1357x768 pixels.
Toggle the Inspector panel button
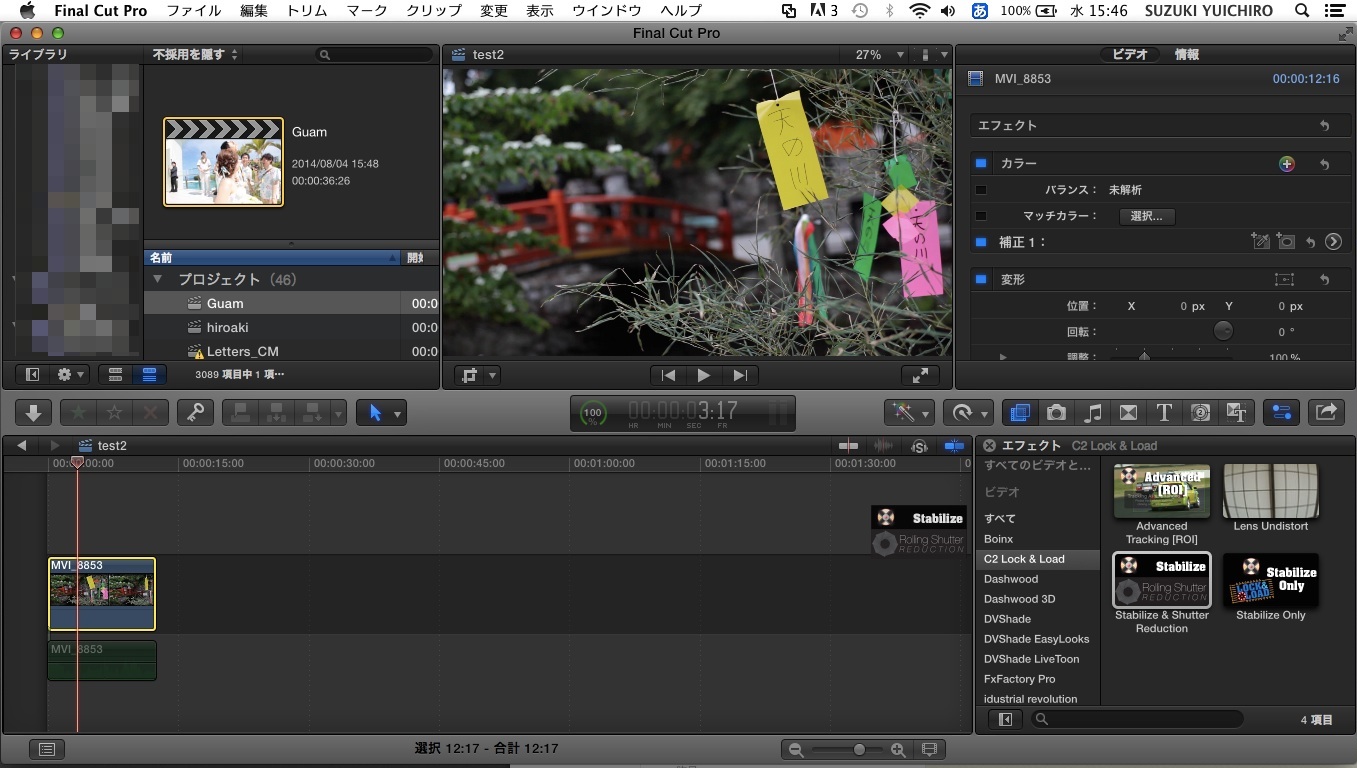pyautogui.click(x=1281, y=412)
